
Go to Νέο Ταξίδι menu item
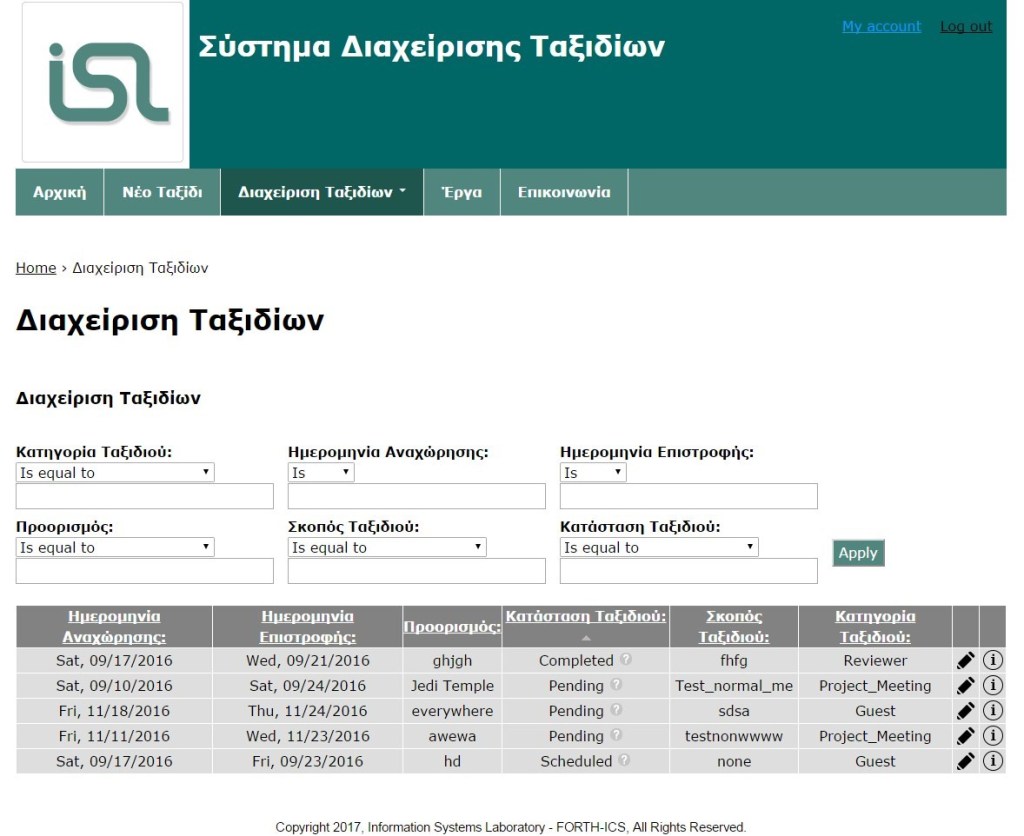click(x=162, y=192)
